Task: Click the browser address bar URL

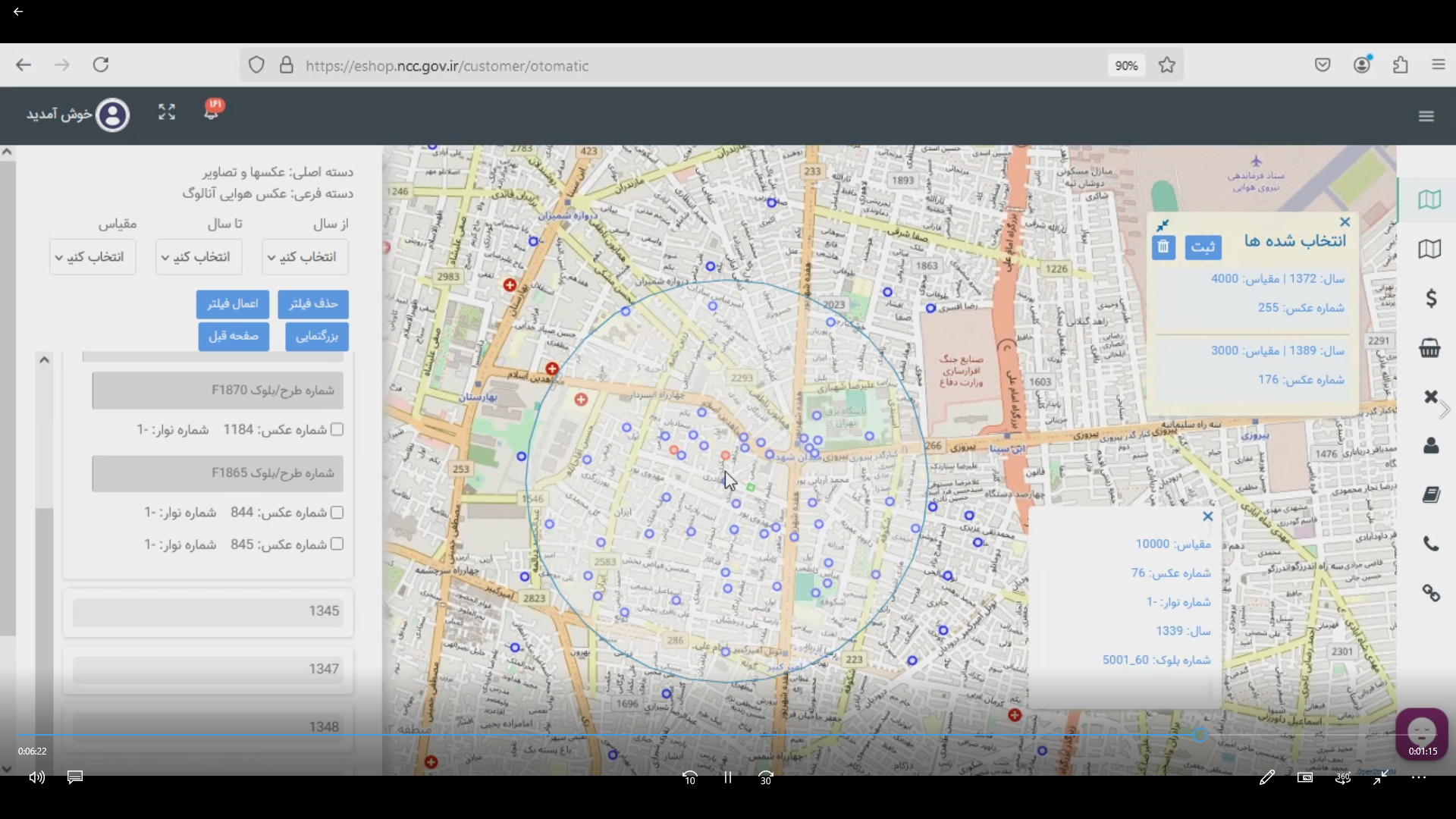Action: coord(447,66)
